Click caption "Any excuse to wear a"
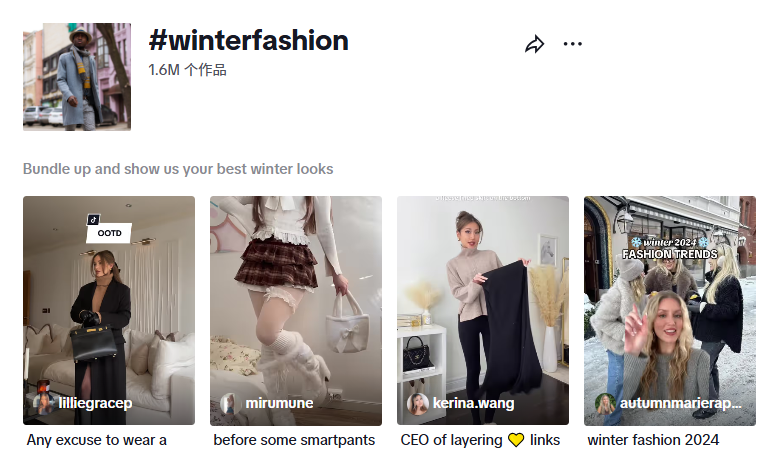766x460 pixels. [x=96, y=440]
